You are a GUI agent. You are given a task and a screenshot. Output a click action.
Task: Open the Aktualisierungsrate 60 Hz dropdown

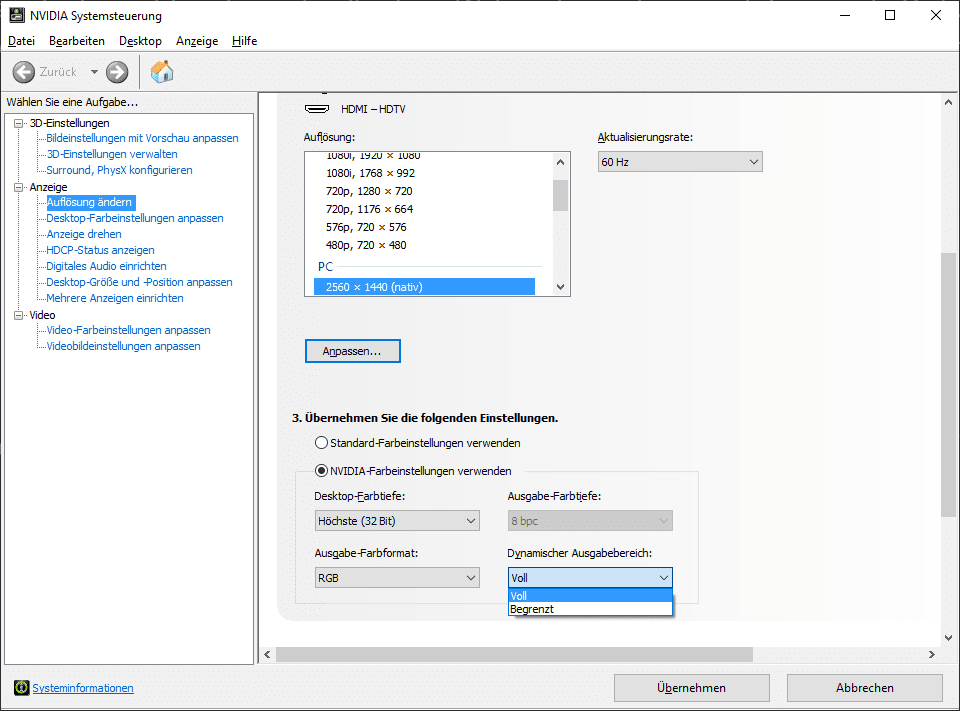click(x=680, y=162)
